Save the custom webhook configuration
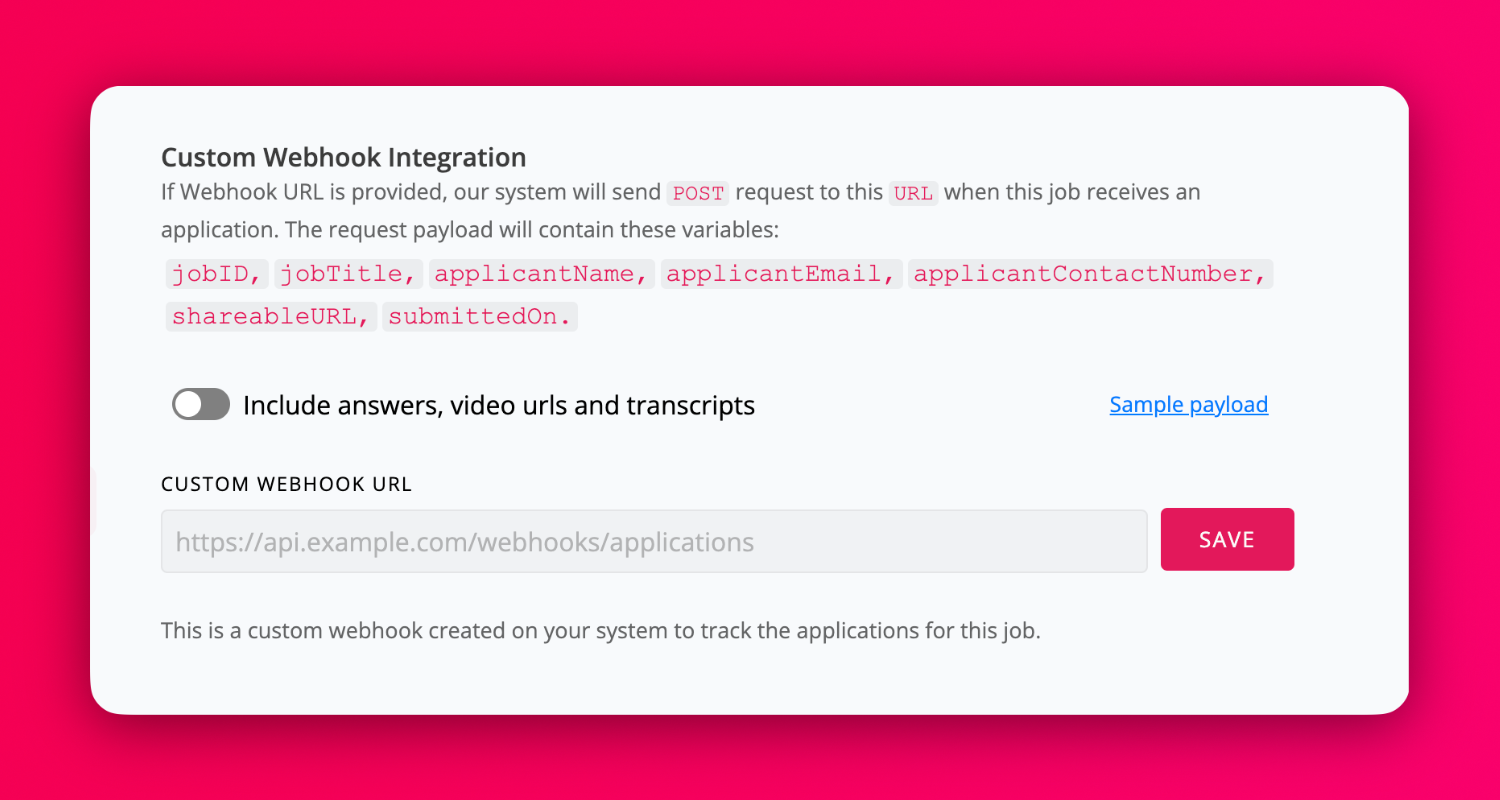The width and height of the screenshot is (1500, 800). click(x=1227, y=539)
